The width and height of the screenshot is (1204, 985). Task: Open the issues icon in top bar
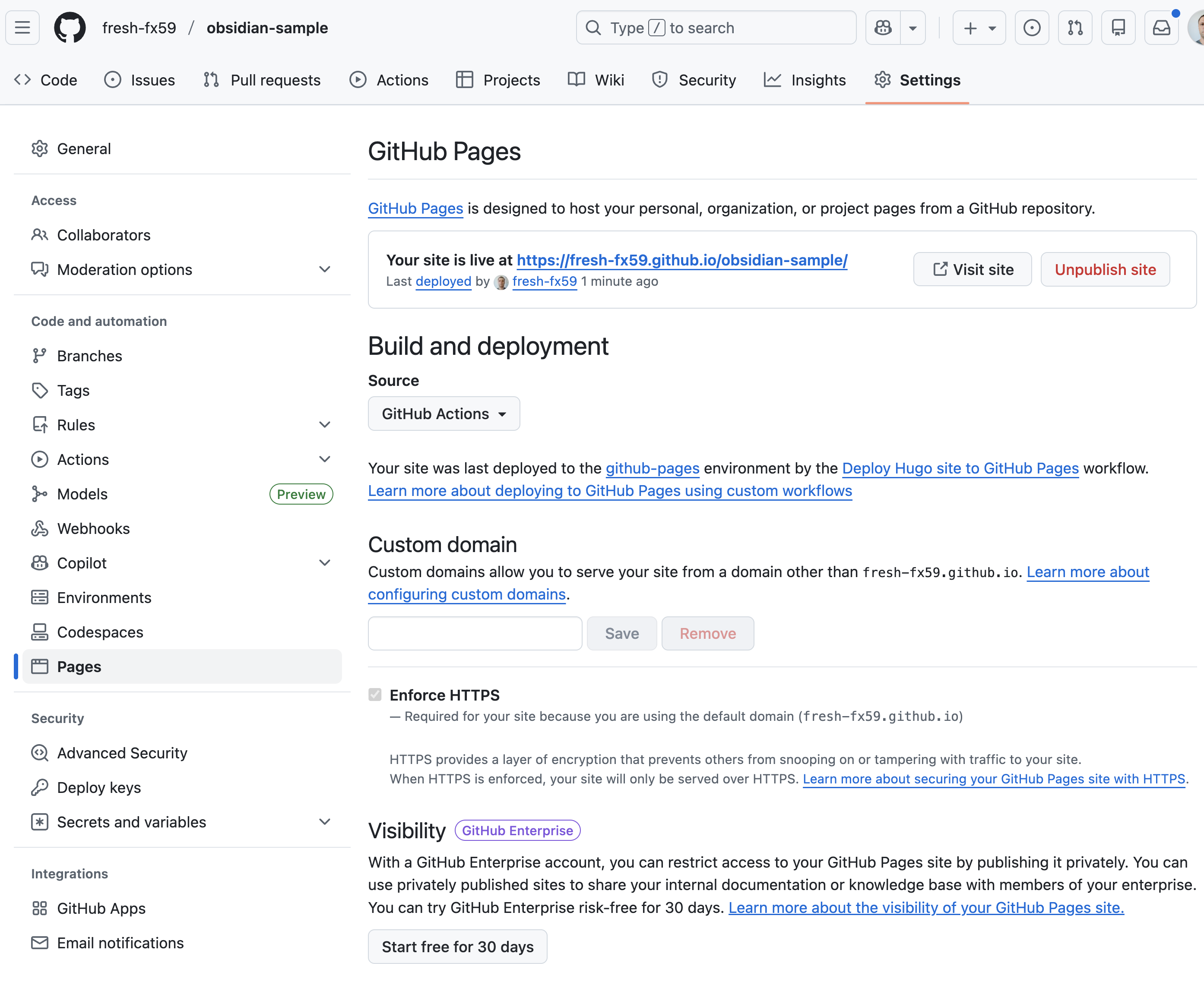click(x=1031, y=28)
